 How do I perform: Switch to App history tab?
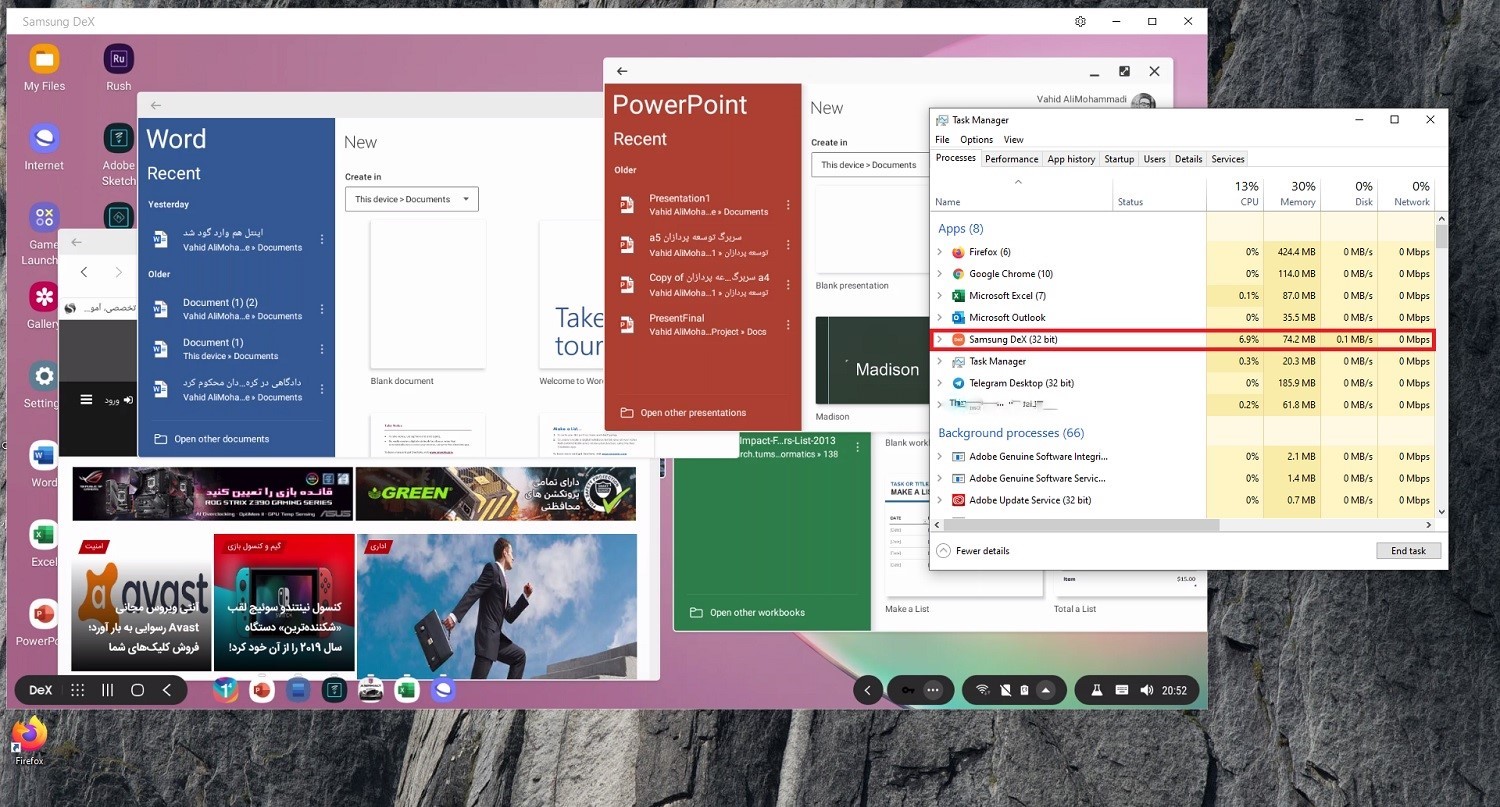tap(1071, 159)
